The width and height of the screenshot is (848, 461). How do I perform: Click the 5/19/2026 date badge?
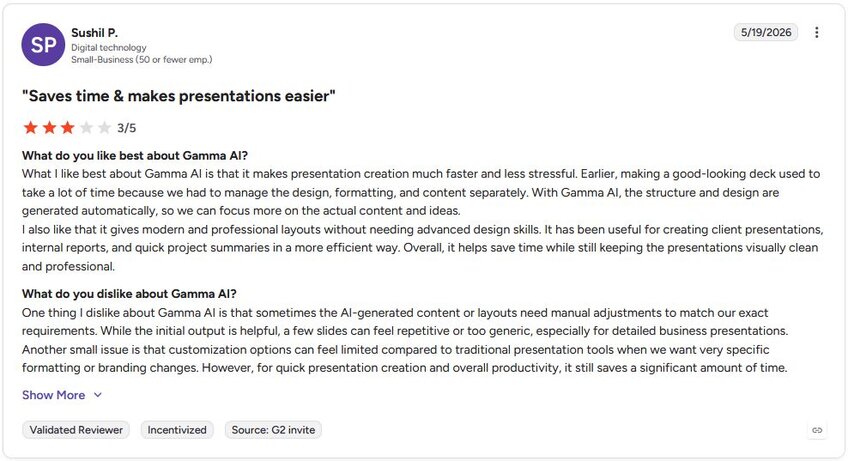click(766, 32)
